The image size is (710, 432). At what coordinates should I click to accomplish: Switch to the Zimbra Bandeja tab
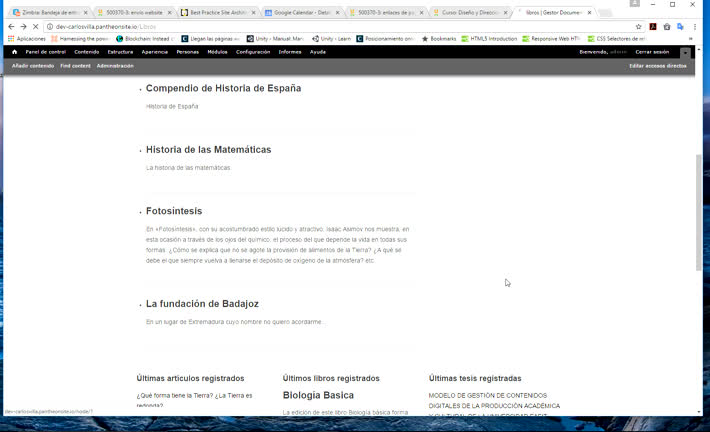(49, 13)
